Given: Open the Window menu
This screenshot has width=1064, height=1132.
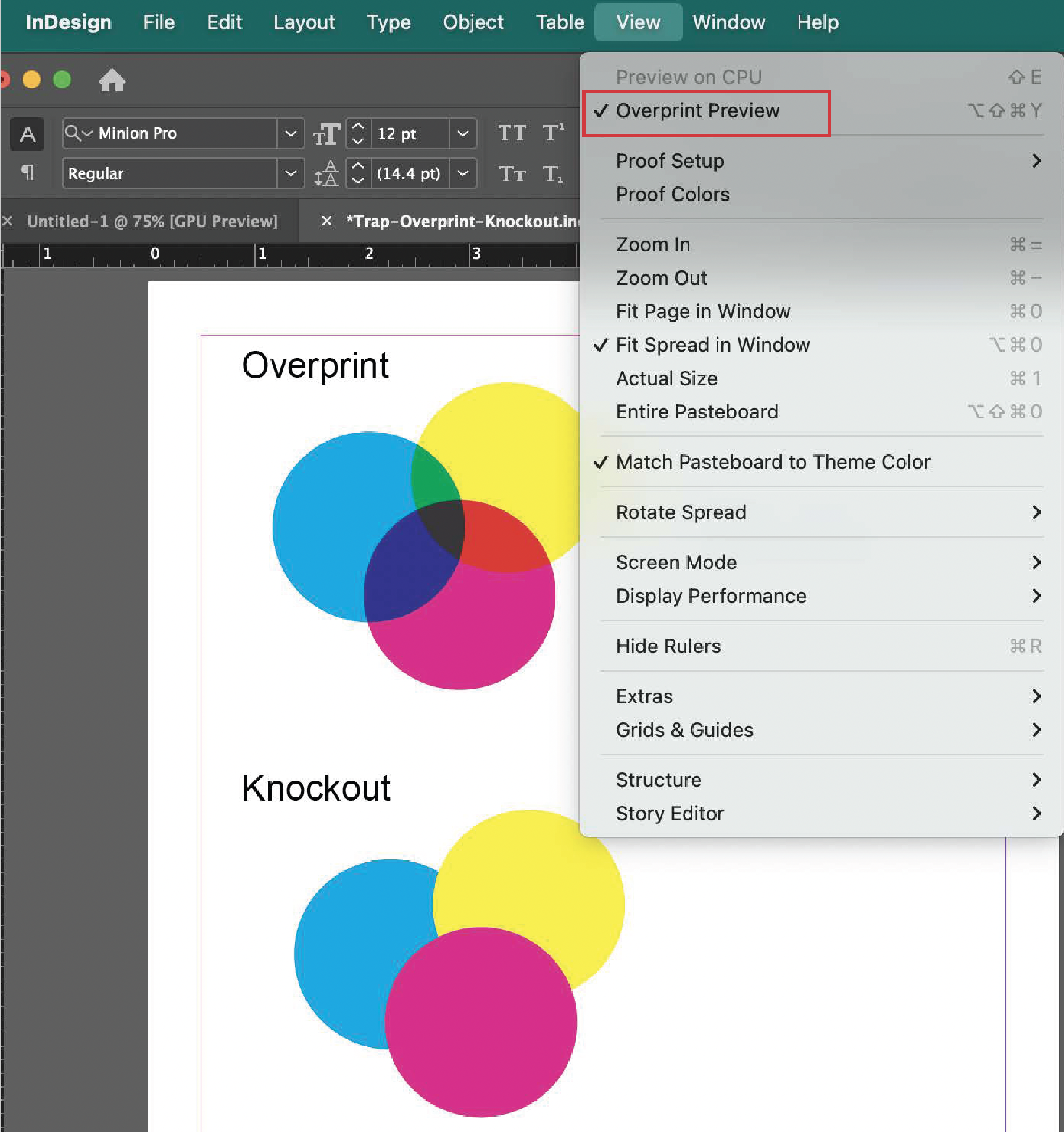Looking at the screenshot, I should 729,22.
